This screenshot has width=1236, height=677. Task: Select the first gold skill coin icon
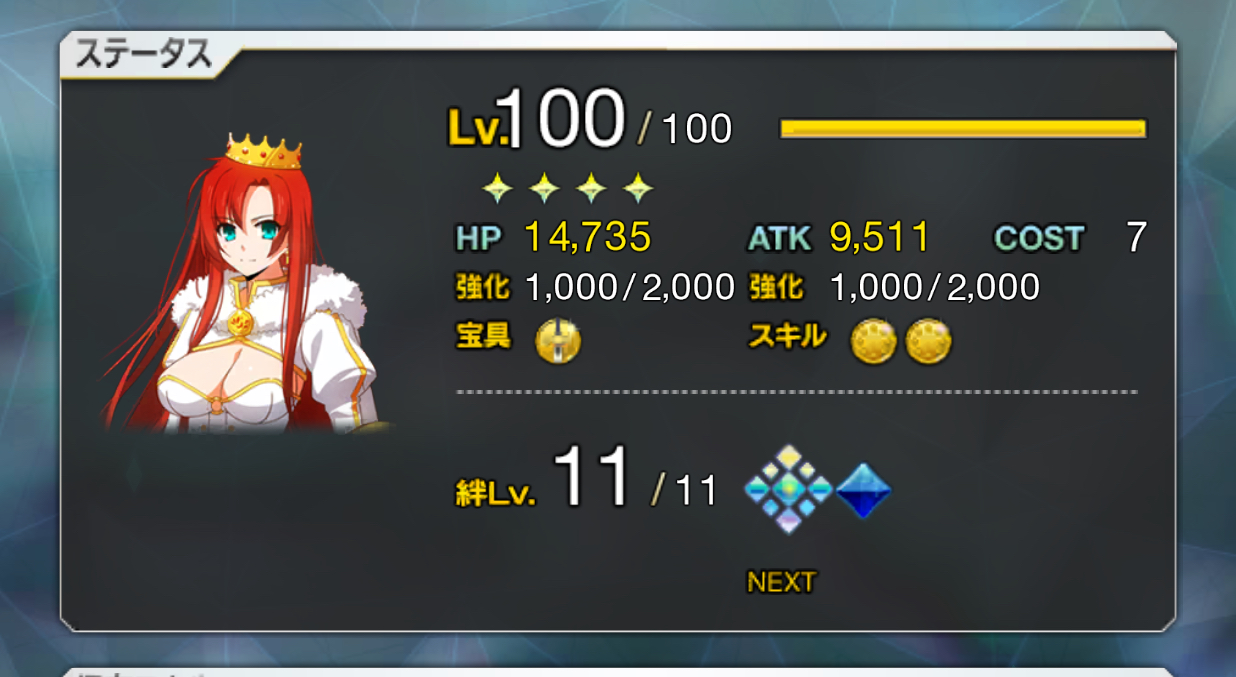872,342
